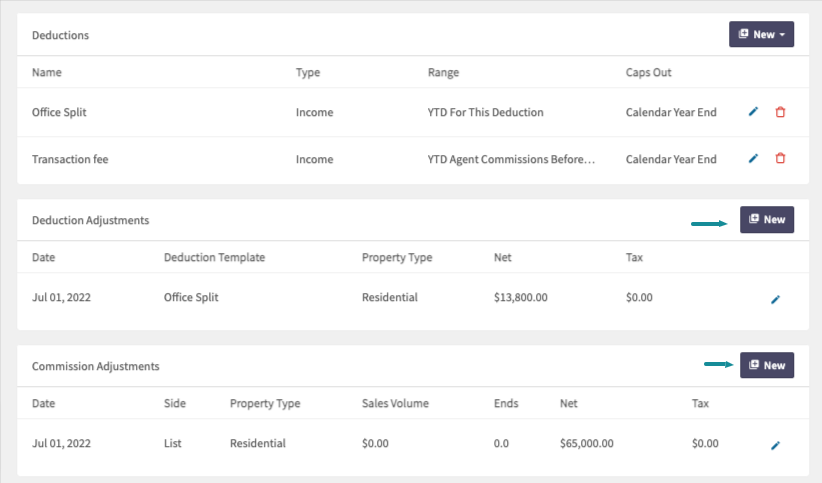Edit the Office Split deduction with pencil icon

753,112
